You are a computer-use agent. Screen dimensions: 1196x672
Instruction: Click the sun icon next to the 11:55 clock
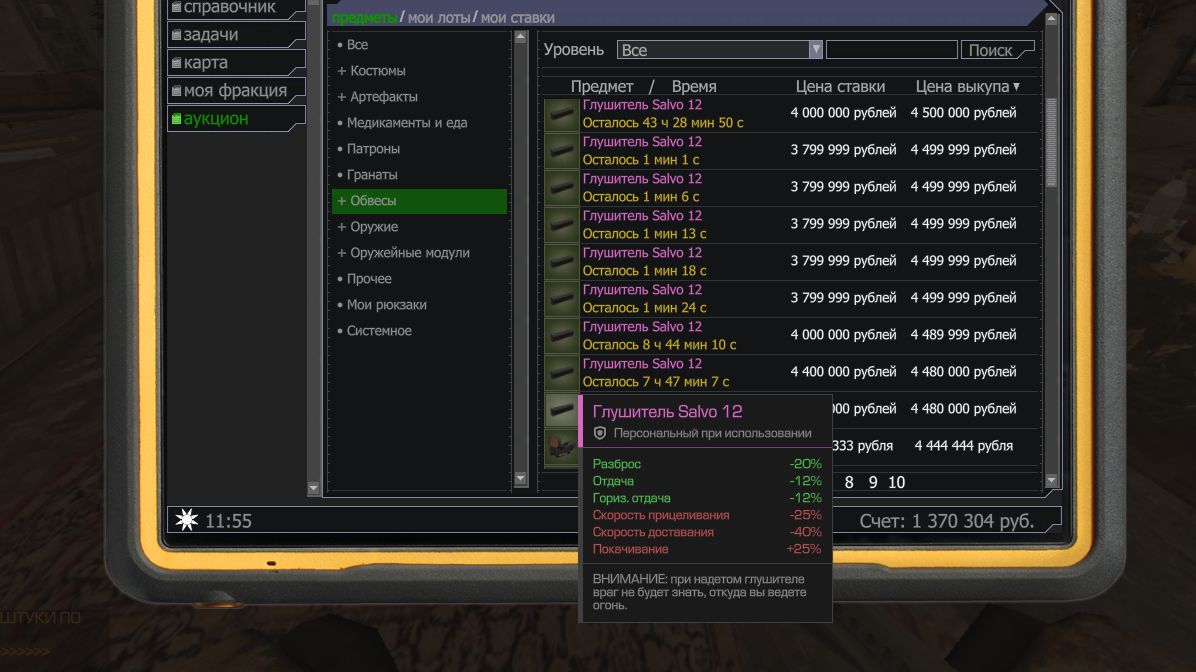pyautogui.click(x=186, y=520)
